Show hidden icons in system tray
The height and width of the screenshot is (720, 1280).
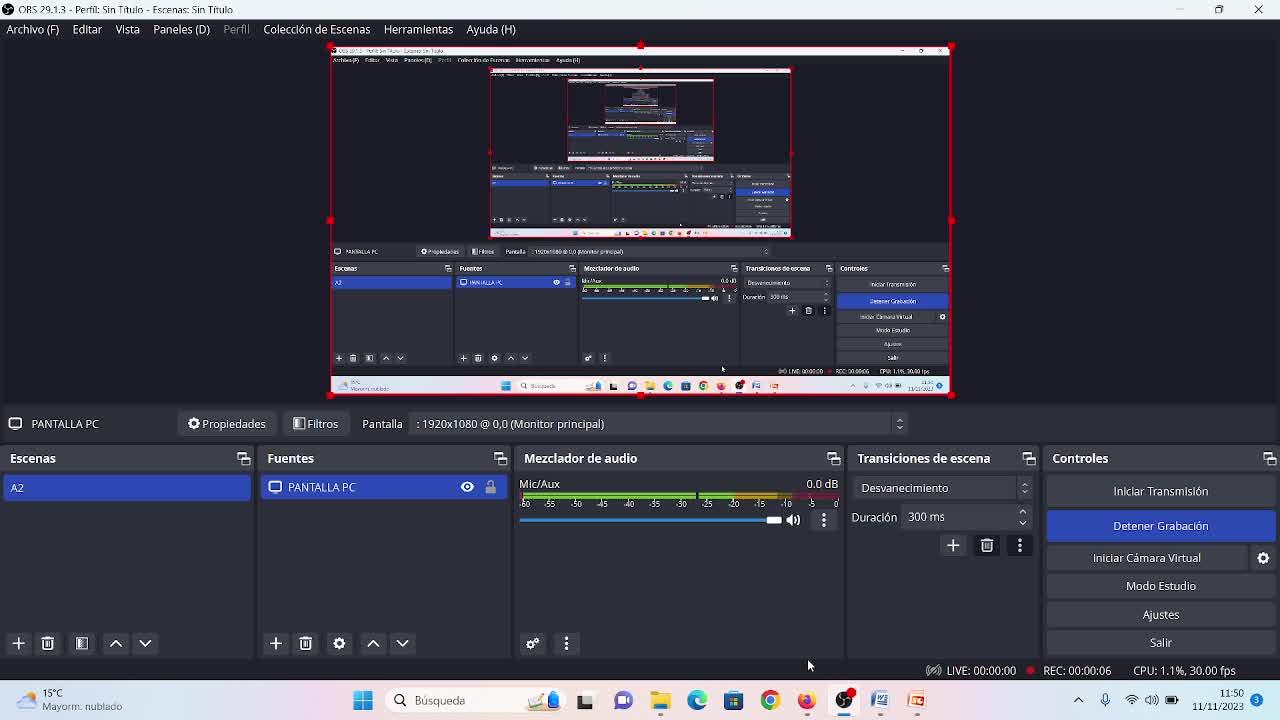point(1078,700)
